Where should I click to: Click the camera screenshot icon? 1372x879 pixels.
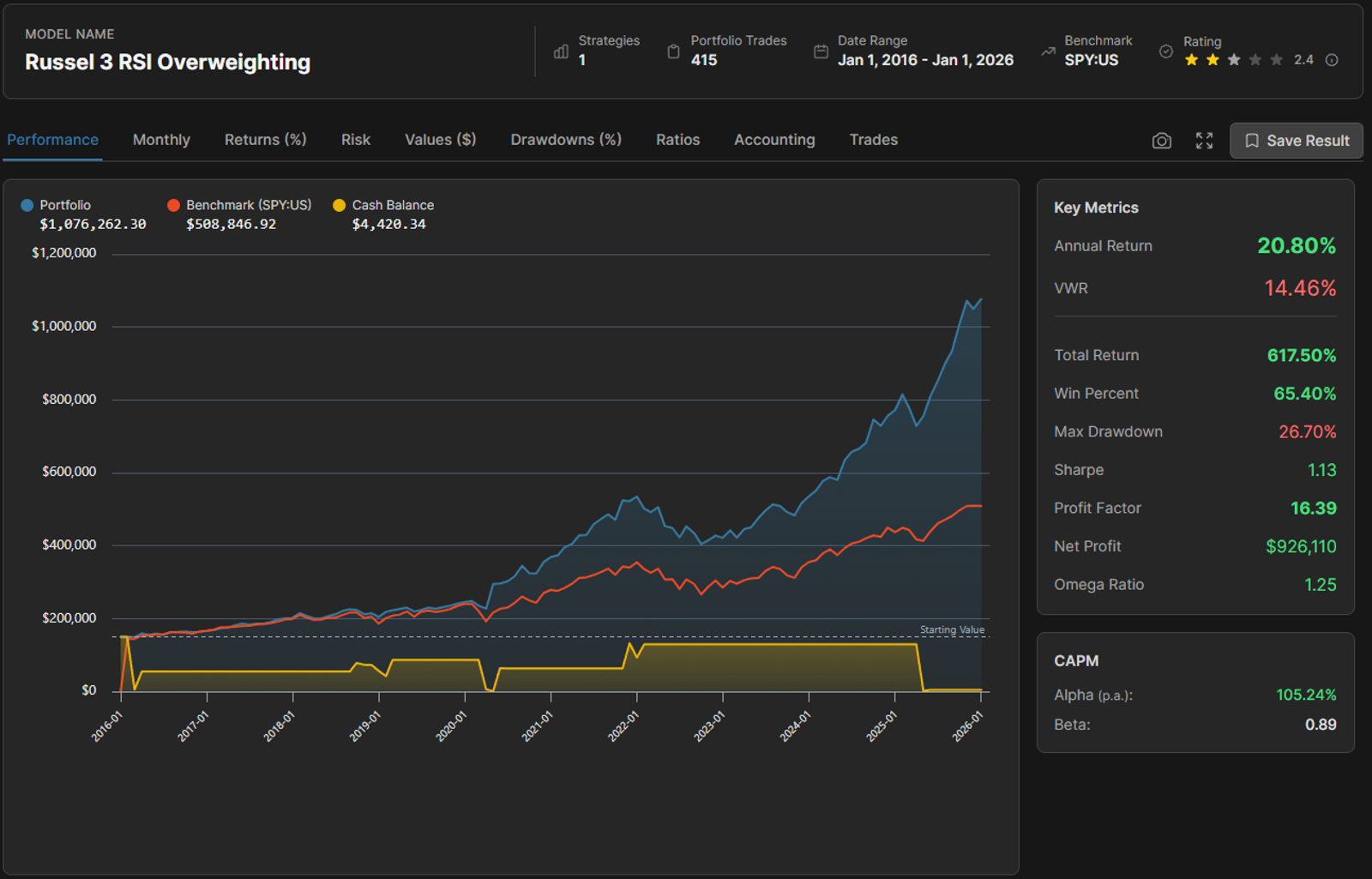click(1161, 141)
